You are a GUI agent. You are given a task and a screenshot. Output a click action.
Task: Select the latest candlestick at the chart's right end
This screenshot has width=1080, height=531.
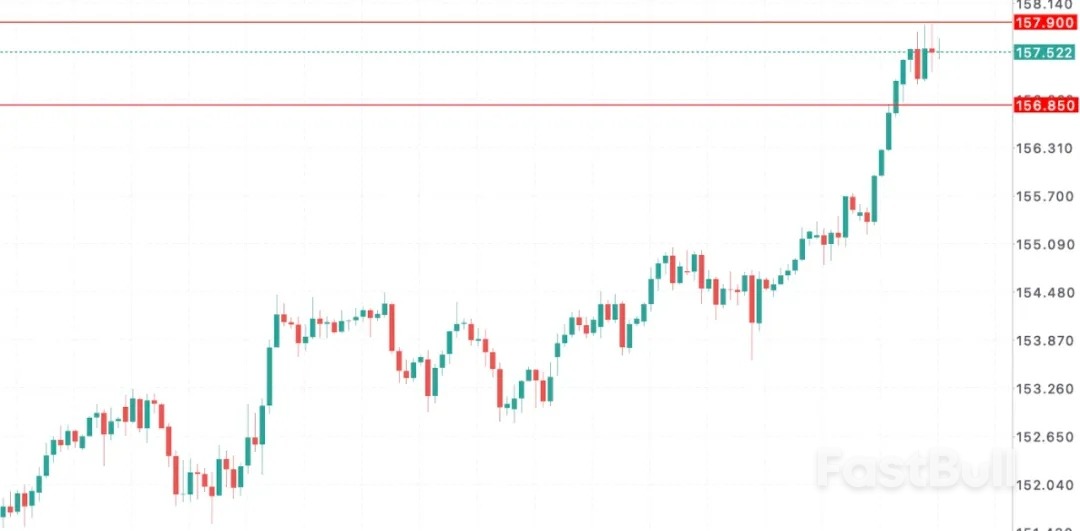coord(939,49)
